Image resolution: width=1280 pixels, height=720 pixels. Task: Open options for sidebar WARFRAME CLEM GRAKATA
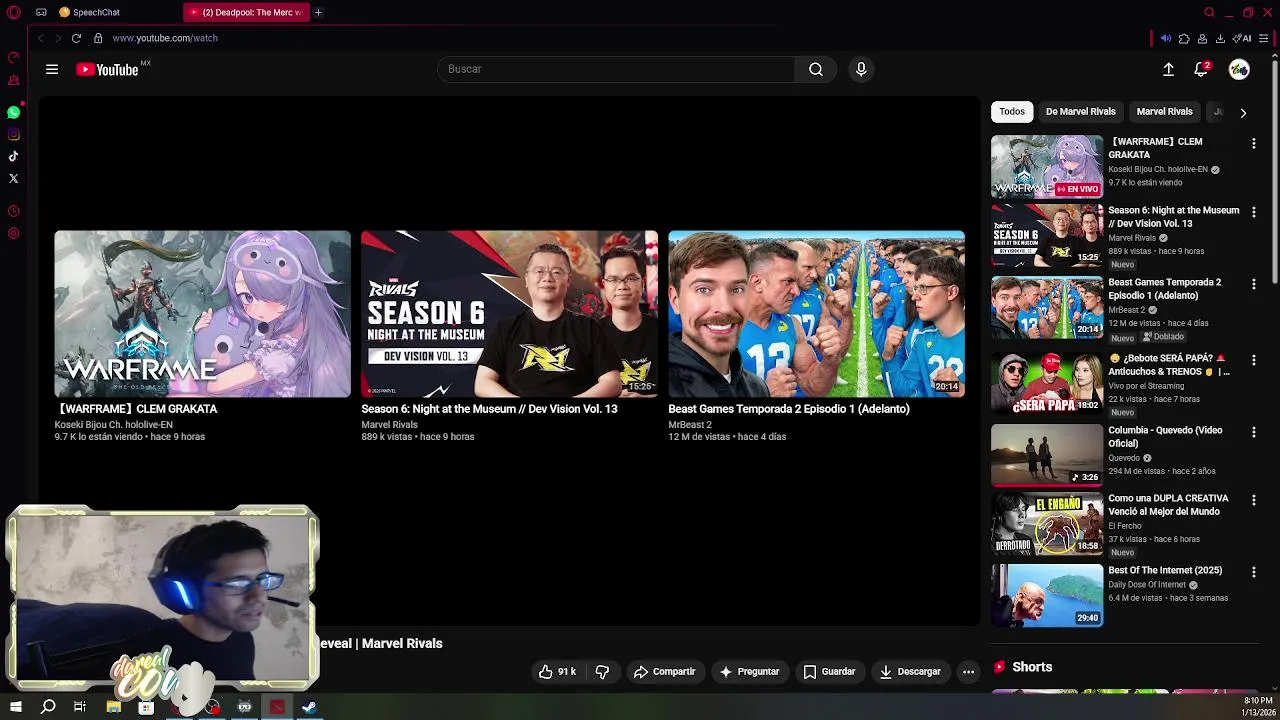coord(1253,144)
